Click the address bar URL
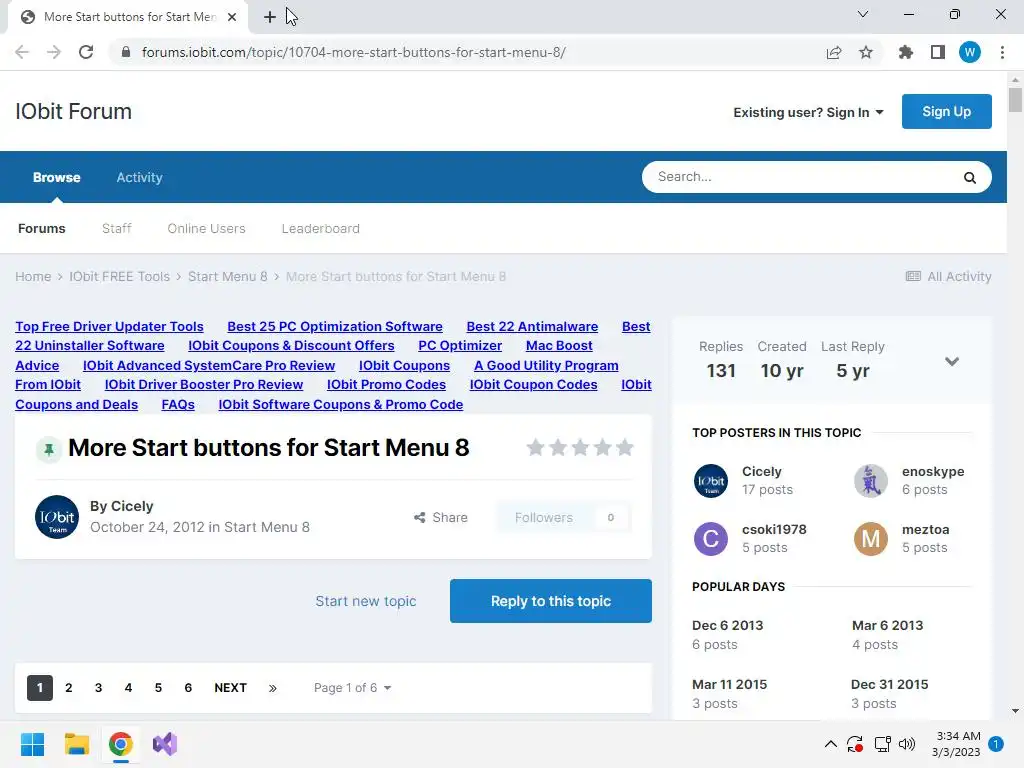 [353, 52]
